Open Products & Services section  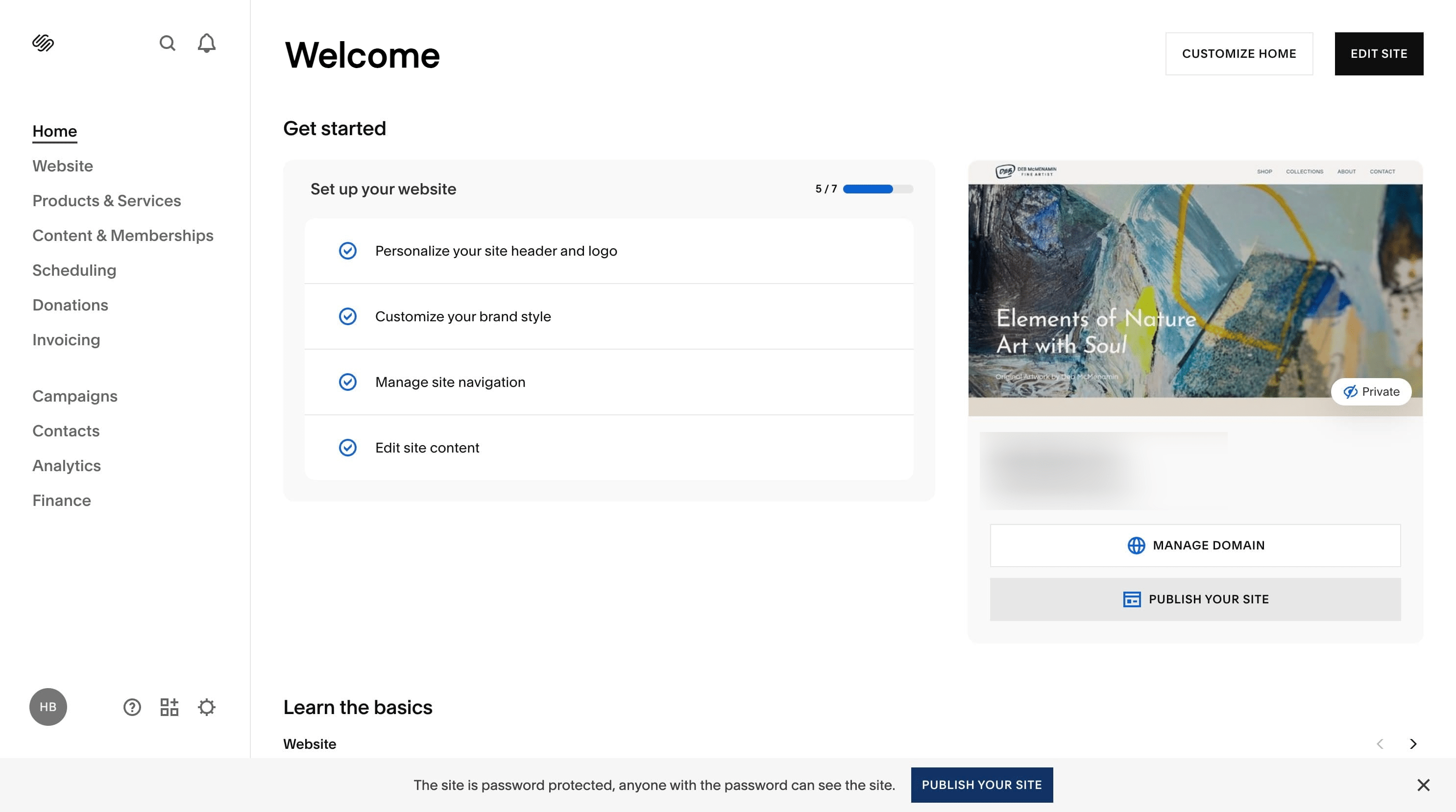pyautogui.click(x=107, y=201)
